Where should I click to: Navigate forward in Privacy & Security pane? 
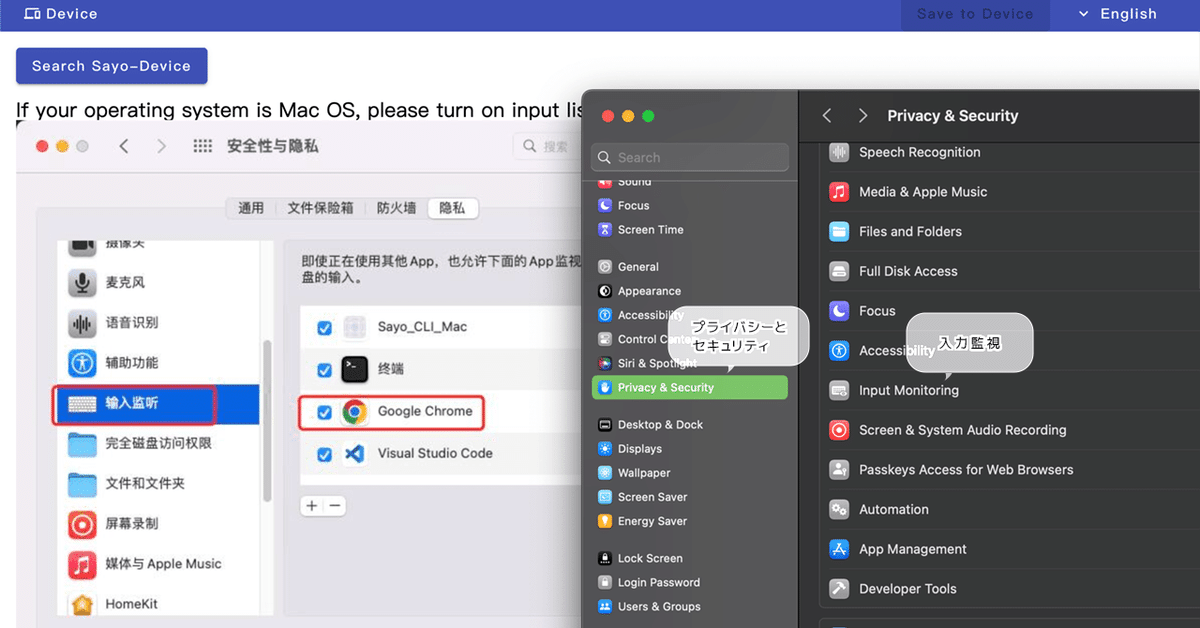coord(863,116)
